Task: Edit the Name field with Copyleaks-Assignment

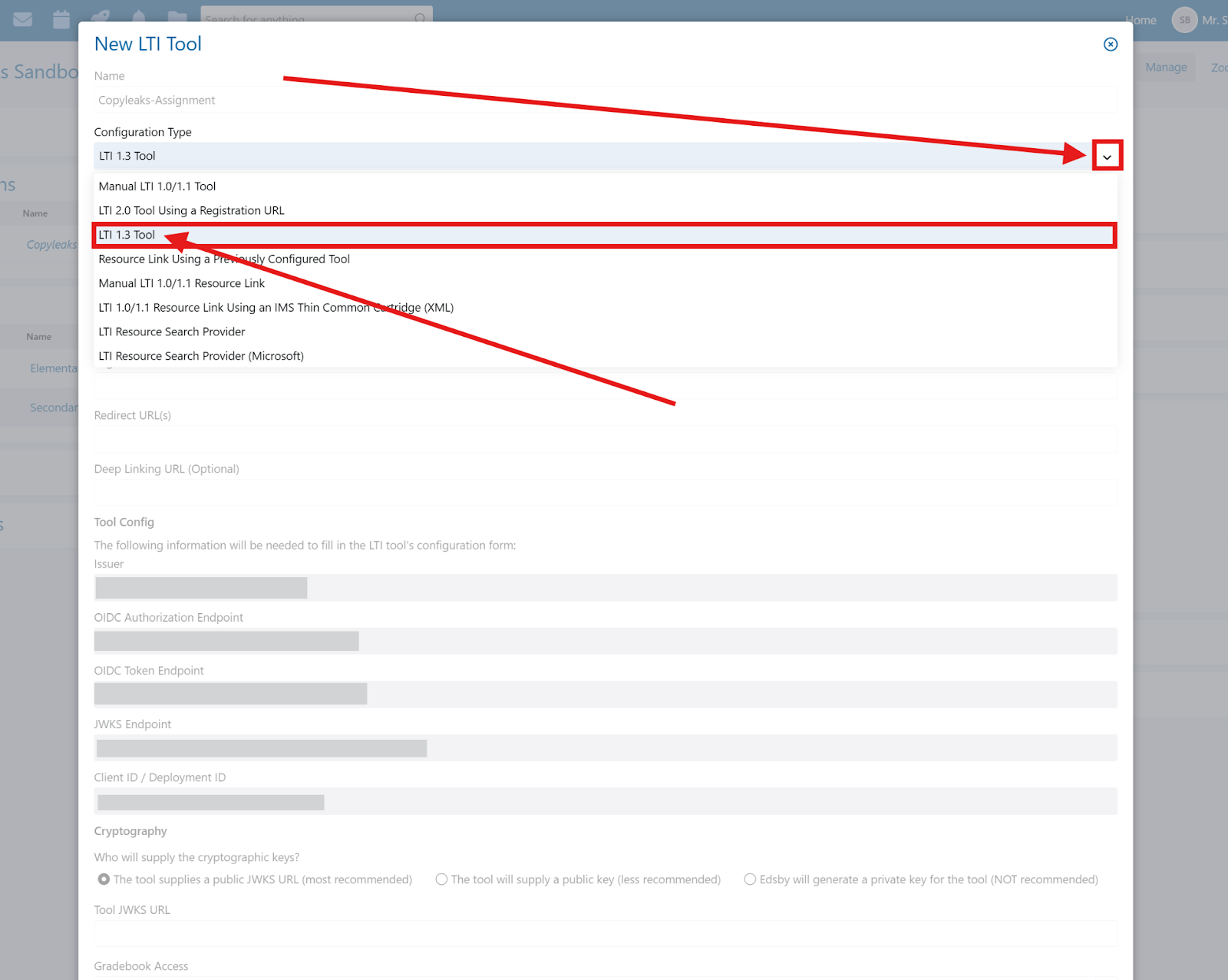Action: (x=605, y=100)
